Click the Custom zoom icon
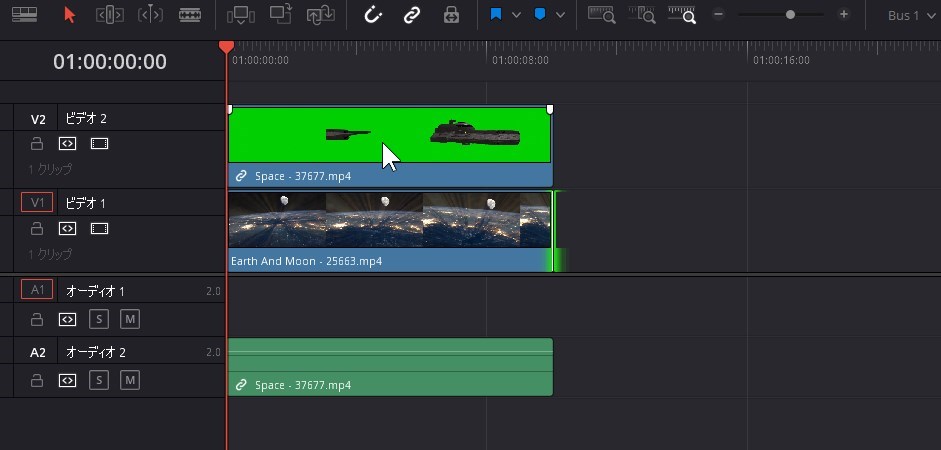Viewport: 941px width, 450px height. pyautogui.click(x=682, y=14)
